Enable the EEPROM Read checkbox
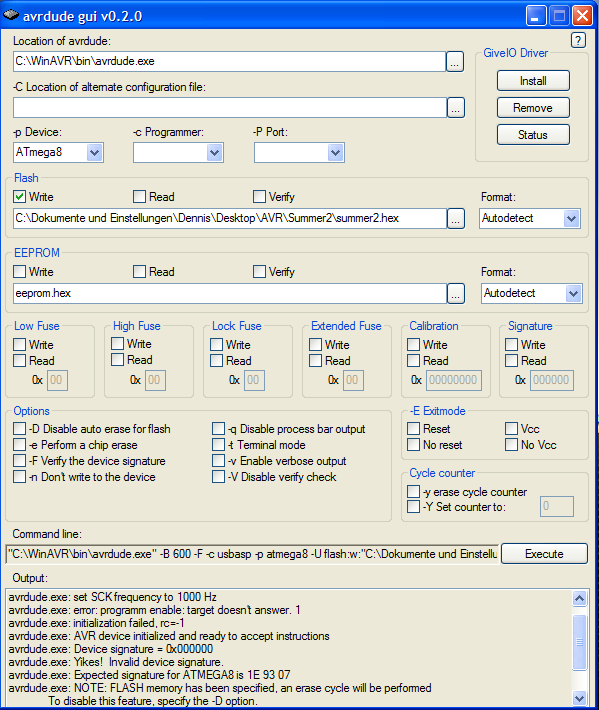The image size is (599, 710). pos(139,271)
